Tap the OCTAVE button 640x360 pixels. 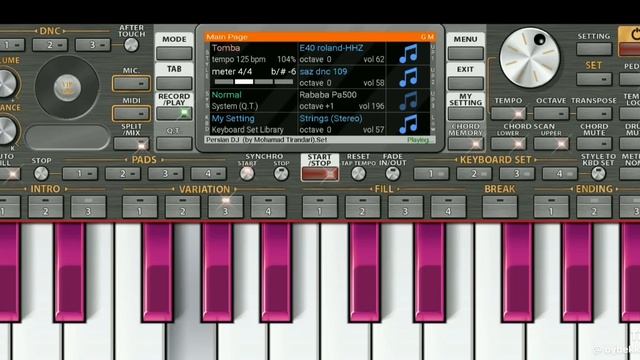551,113
